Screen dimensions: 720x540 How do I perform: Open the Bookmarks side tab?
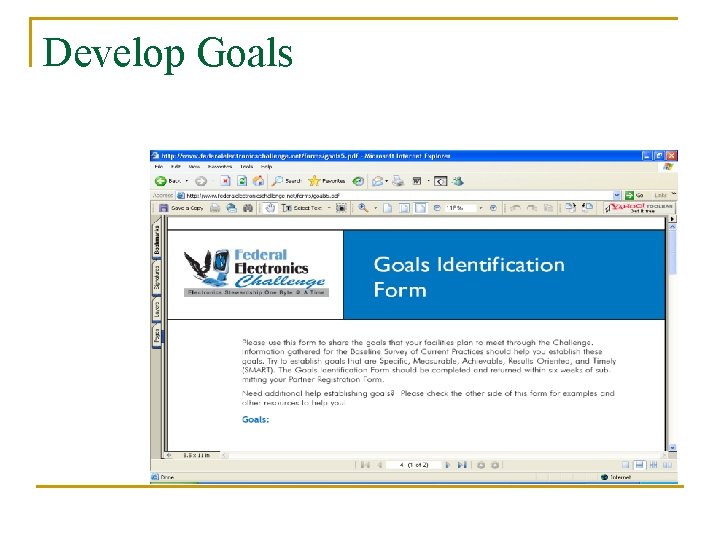(157, 240)
